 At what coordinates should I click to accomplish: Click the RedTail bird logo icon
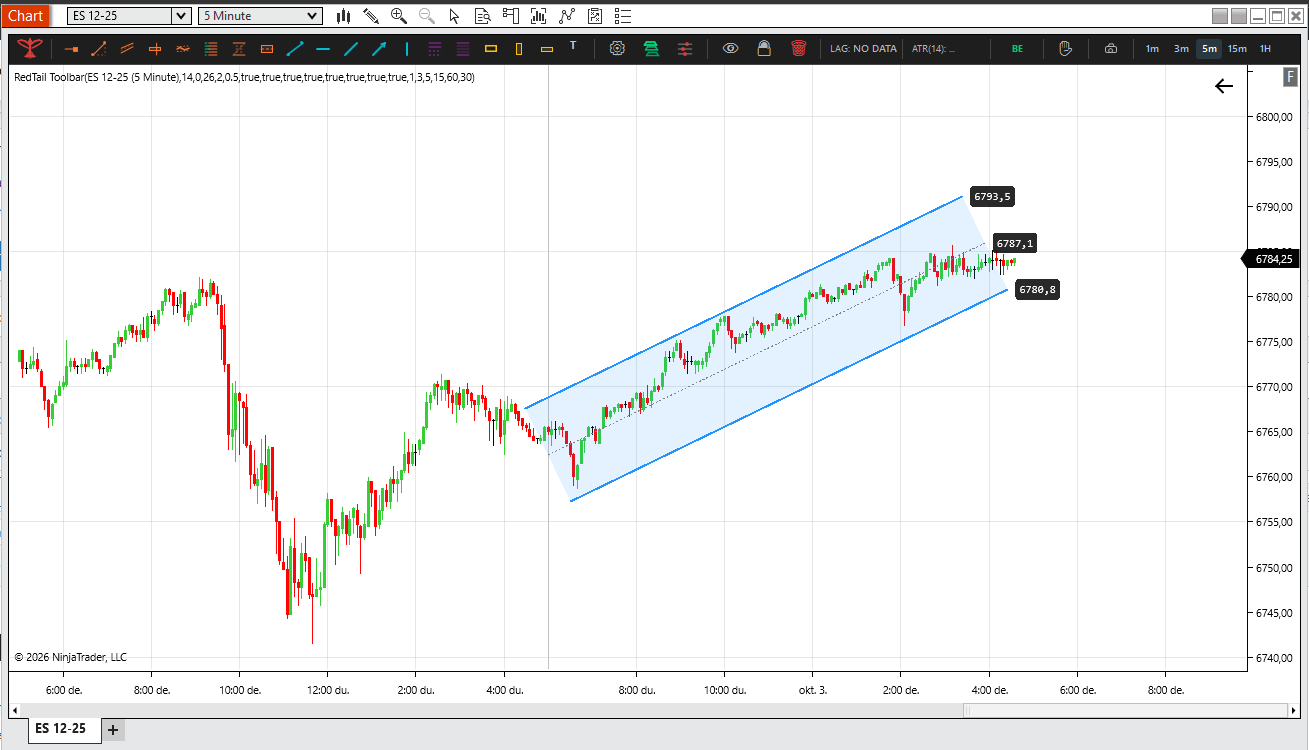tap(31, 48)
